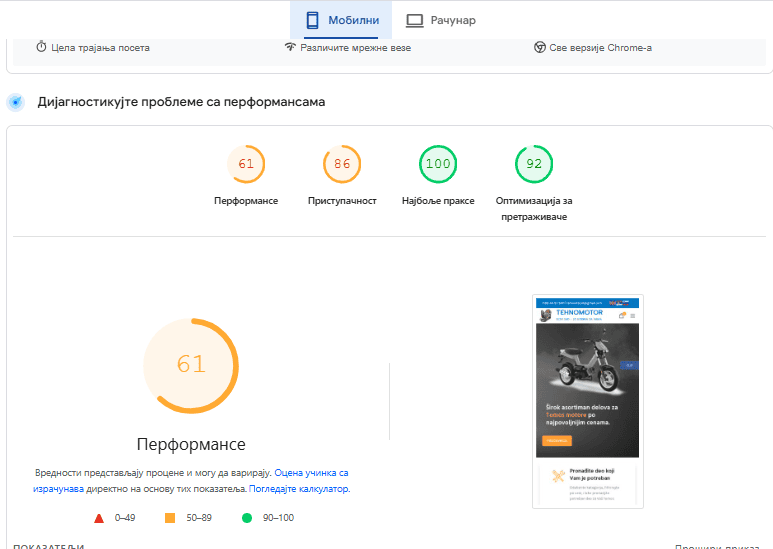Open the Приступачност score gauge showing 86
Screen dimensions: 773x549
tap(342, 165)
